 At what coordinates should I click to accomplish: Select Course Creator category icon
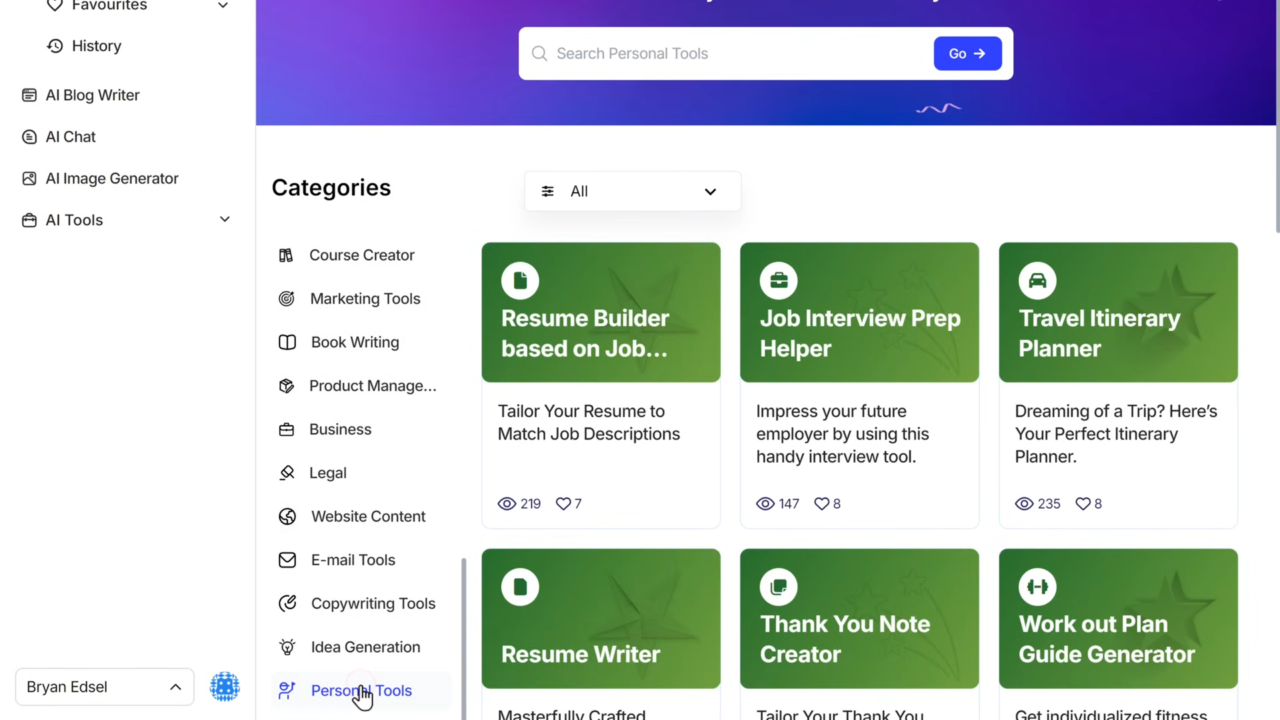(286, 255)
